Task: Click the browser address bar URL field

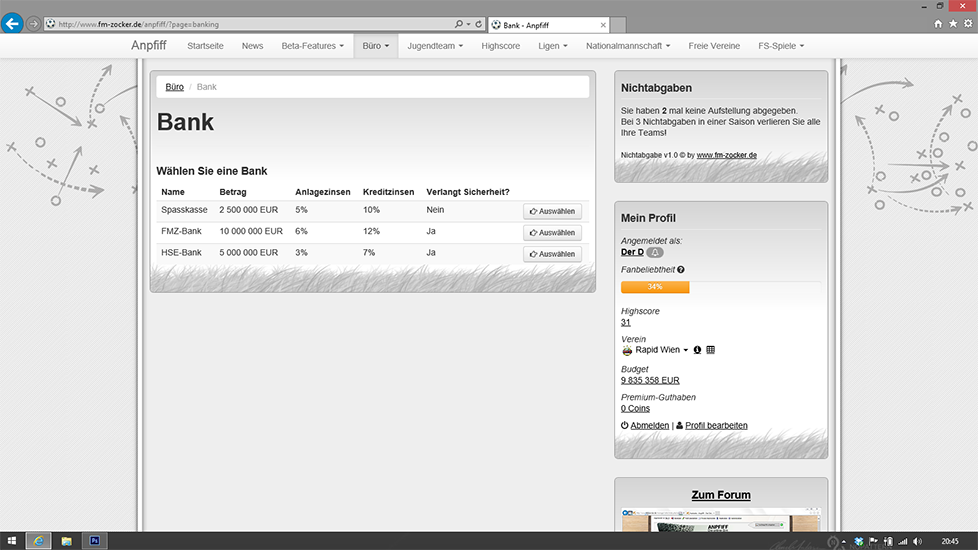Action: click(x=250, y=24)
